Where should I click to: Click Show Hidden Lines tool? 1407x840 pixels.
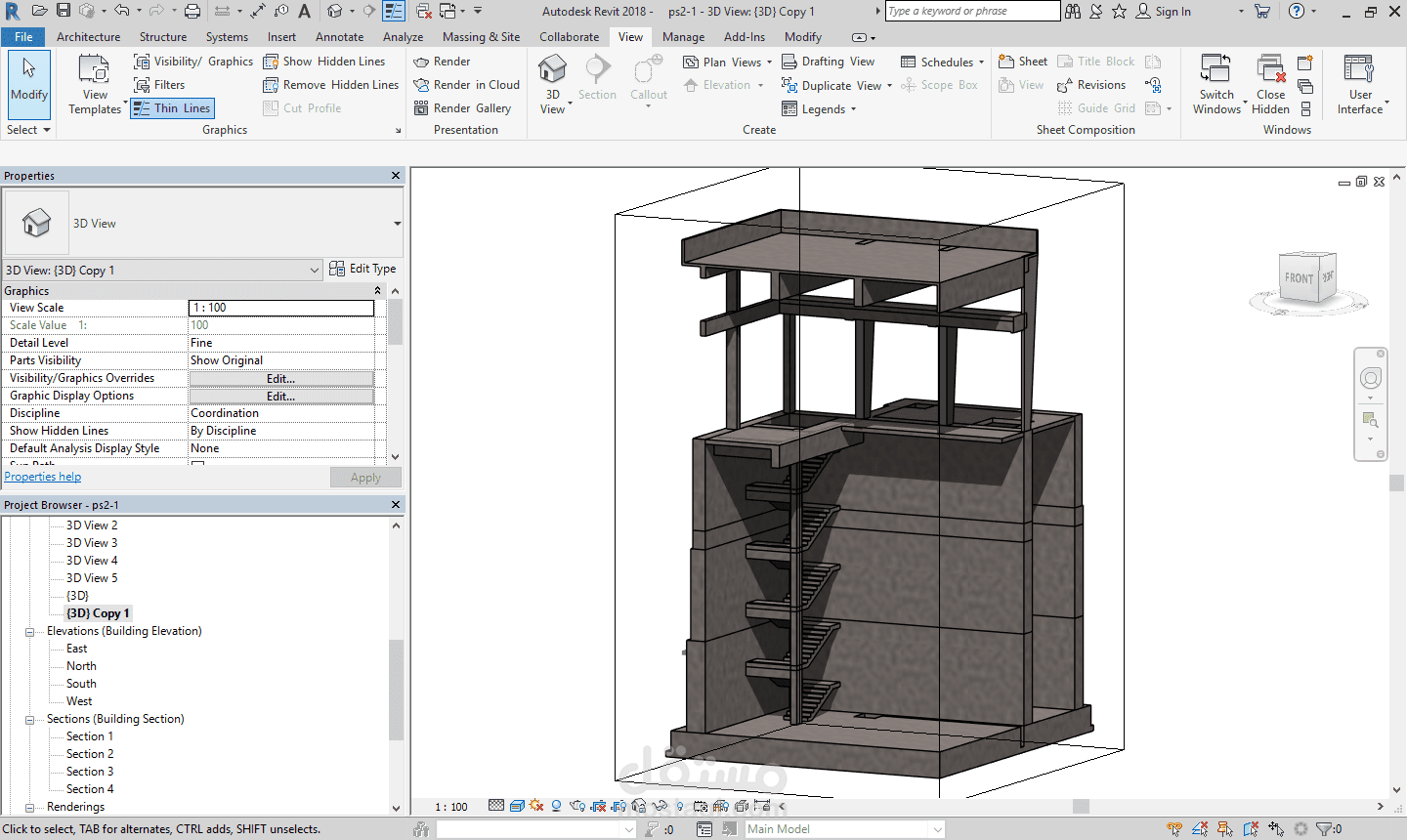[324, 62]
